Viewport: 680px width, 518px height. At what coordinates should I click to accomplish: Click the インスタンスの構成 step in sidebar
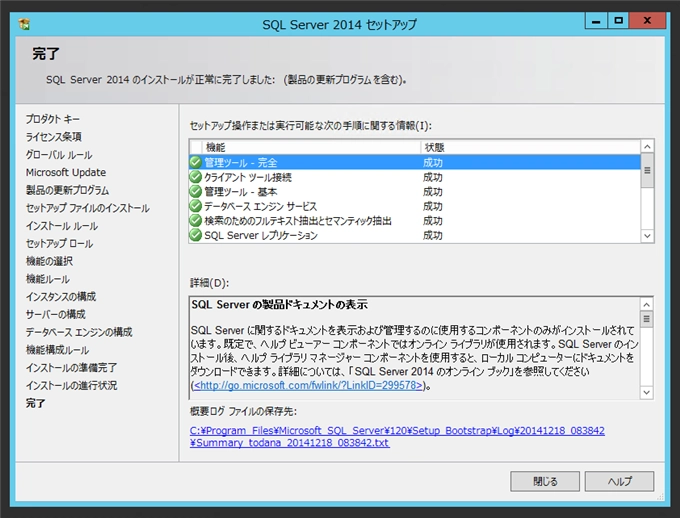pos(61,297)
